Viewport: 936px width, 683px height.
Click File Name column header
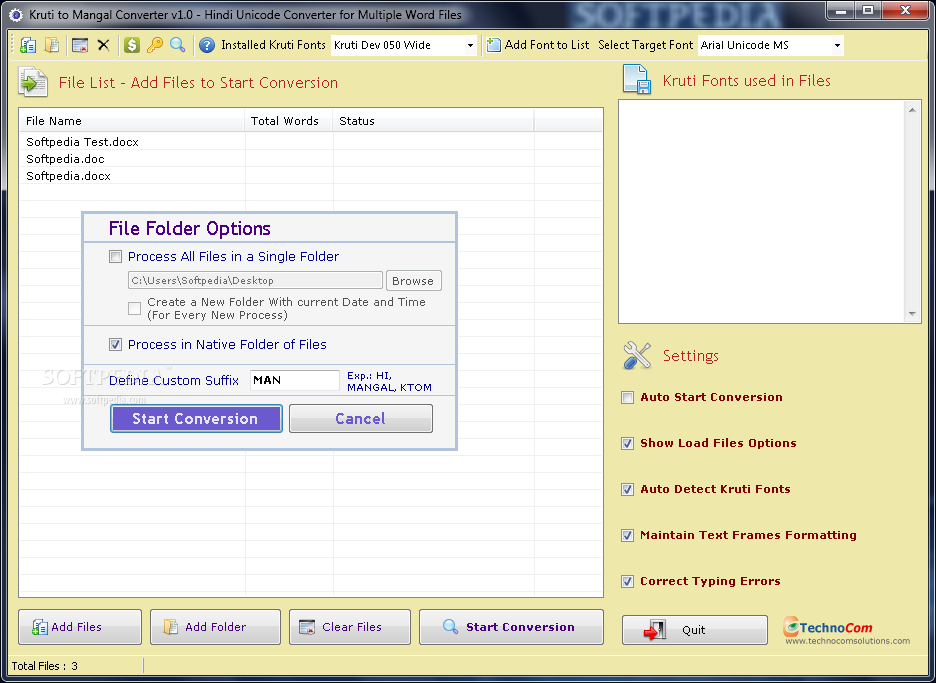[x=132, y=121]
